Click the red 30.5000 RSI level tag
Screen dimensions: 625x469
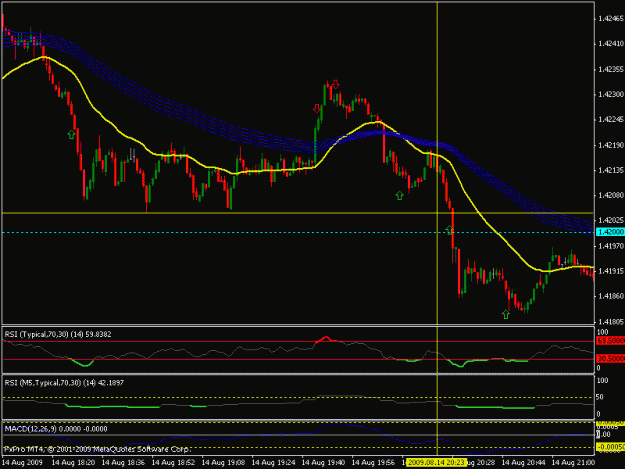[610, 359]
